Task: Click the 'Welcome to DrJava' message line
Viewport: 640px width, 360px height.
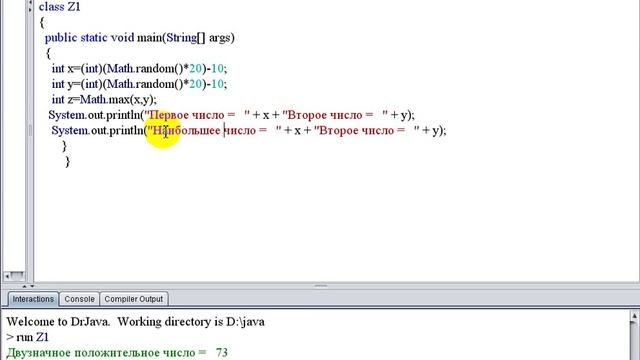Action: tap(136, 322)
